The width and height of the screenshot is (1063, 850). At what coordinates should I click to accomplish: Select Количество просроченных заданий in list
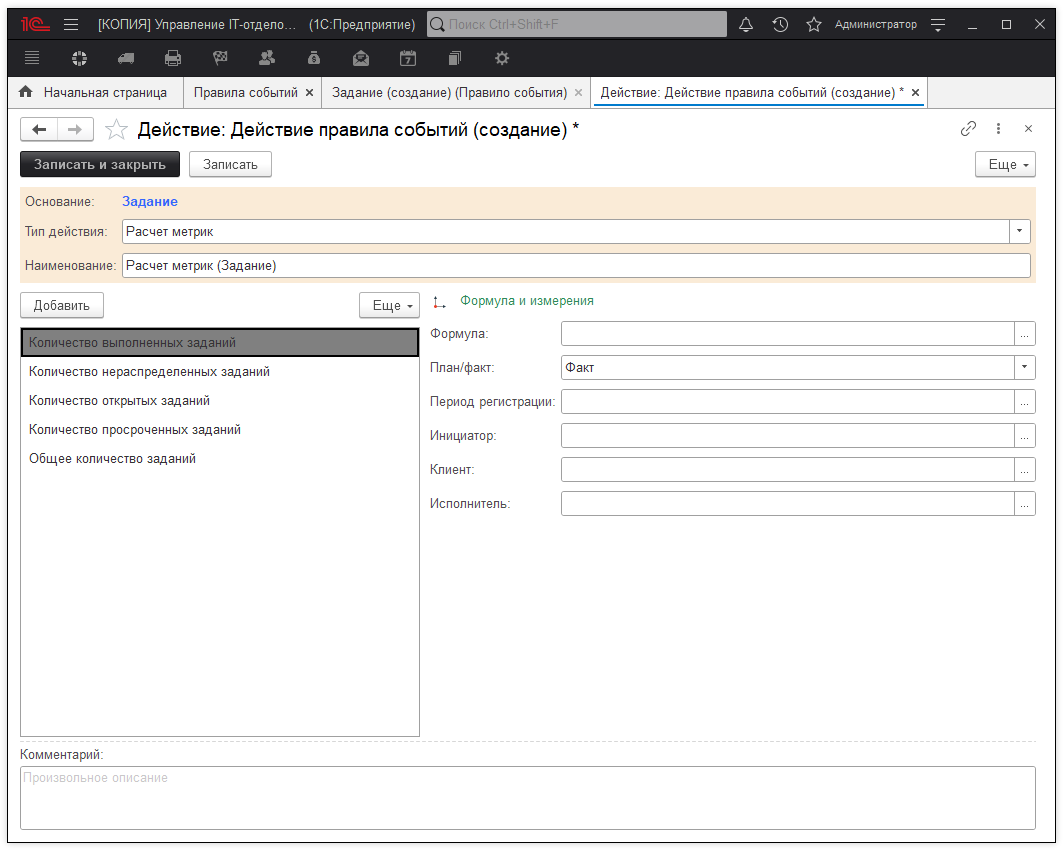(x=135, y=430)
